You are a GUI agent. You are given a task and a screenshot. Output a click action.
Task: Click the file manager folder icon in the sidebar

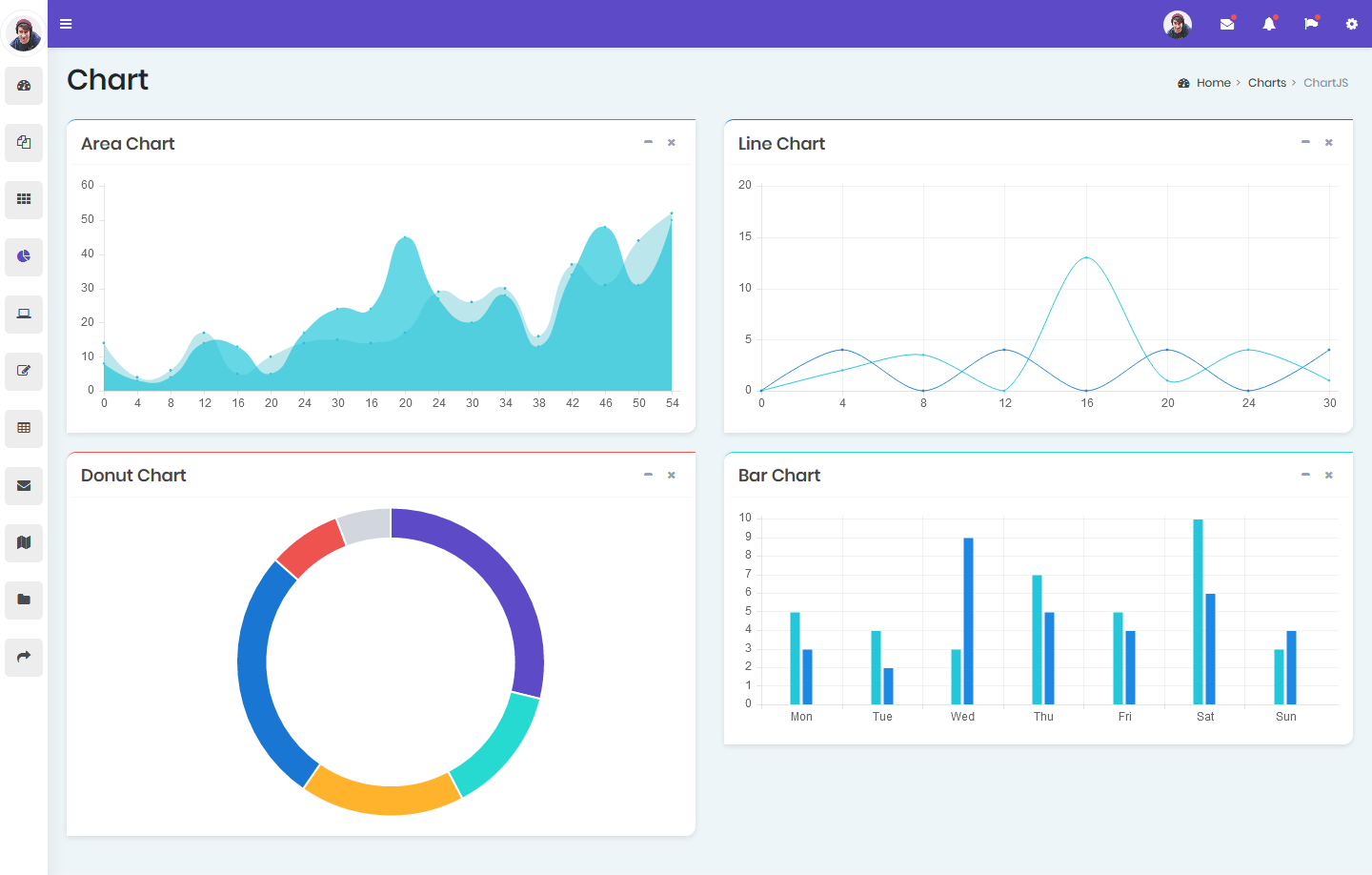(x=24, y=600)
